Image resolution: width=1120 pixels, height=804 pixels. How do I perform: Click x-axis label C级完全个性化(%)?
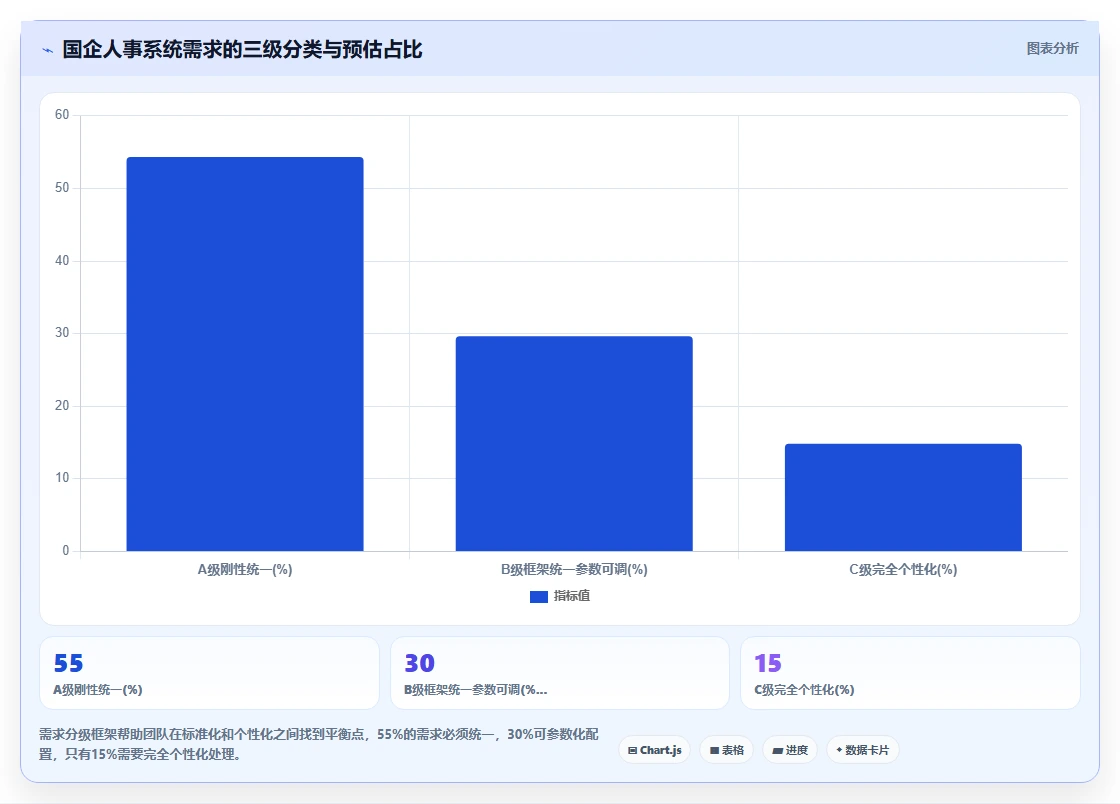(x=904, y=570)
